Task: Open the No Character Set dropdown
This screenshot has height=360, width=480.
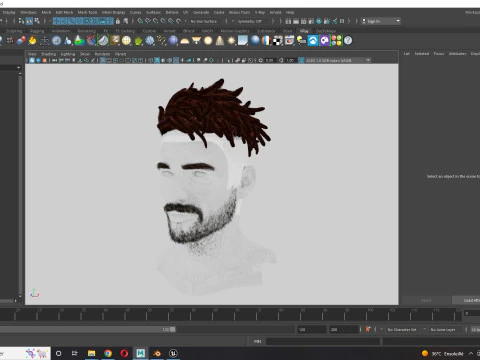Action: tap(402, 329)
